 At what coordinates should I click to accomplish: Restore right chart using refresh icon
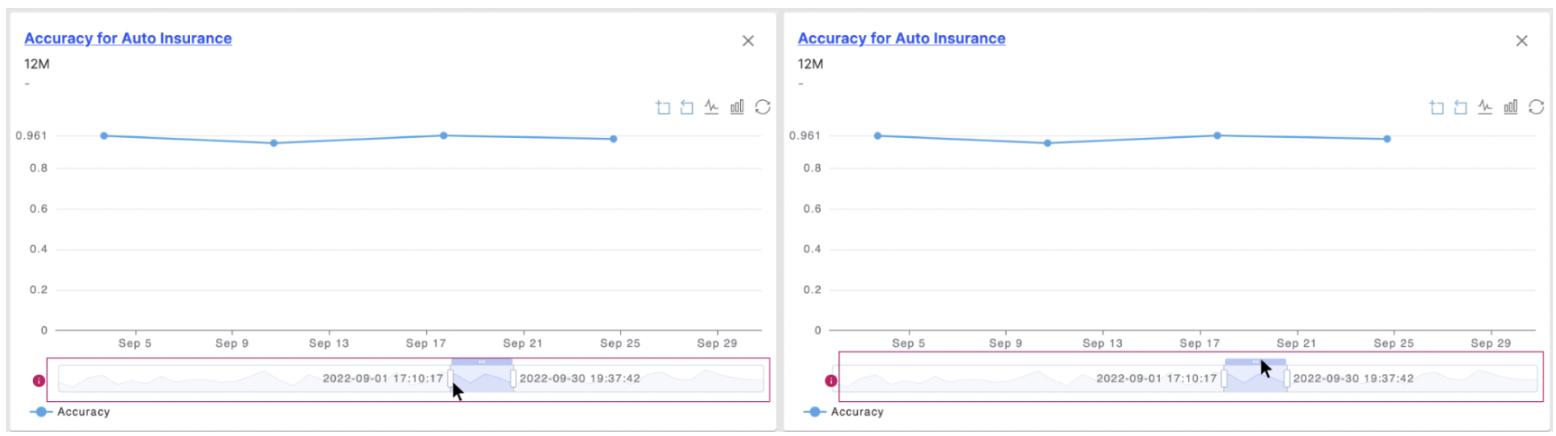tap(1537, 107)
